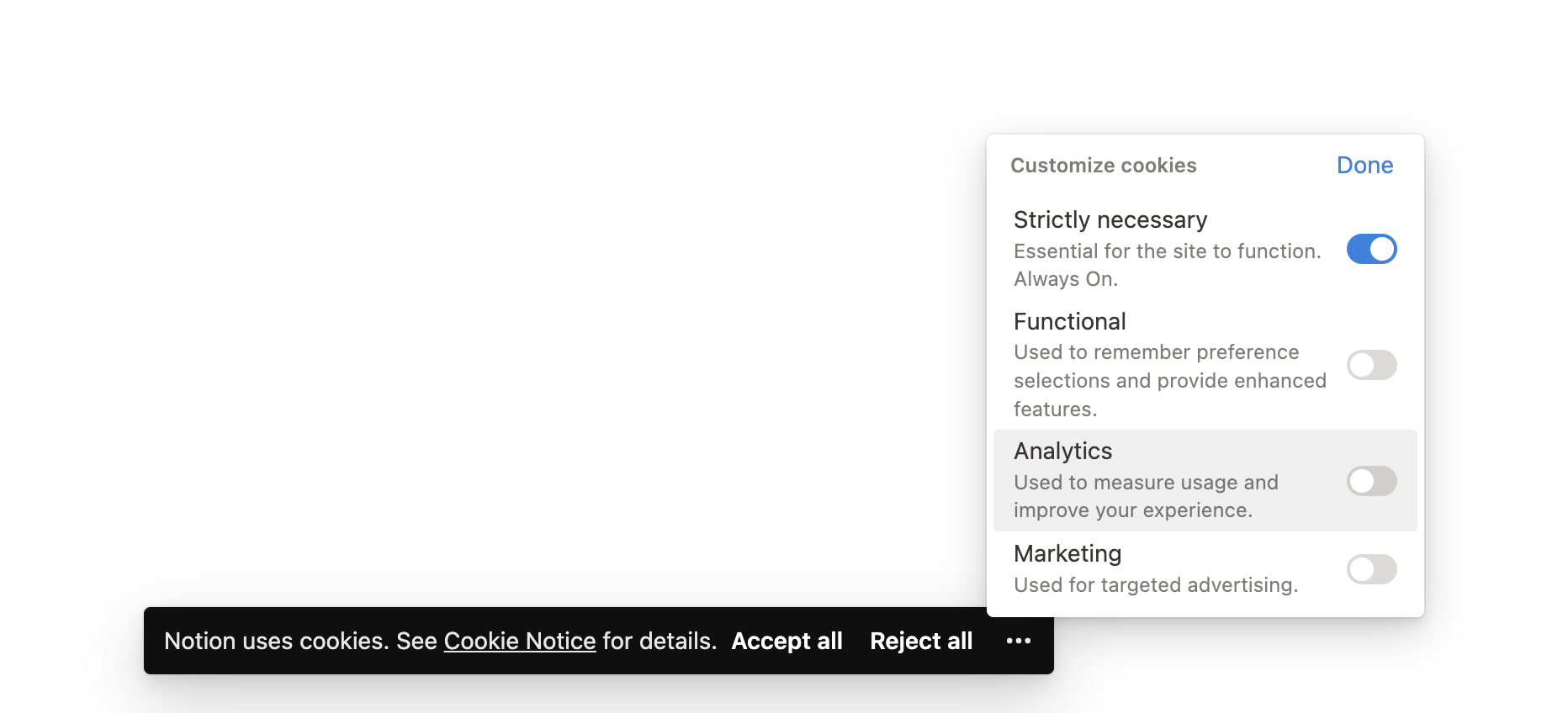Select the Marketing category title

point(1067,553)
